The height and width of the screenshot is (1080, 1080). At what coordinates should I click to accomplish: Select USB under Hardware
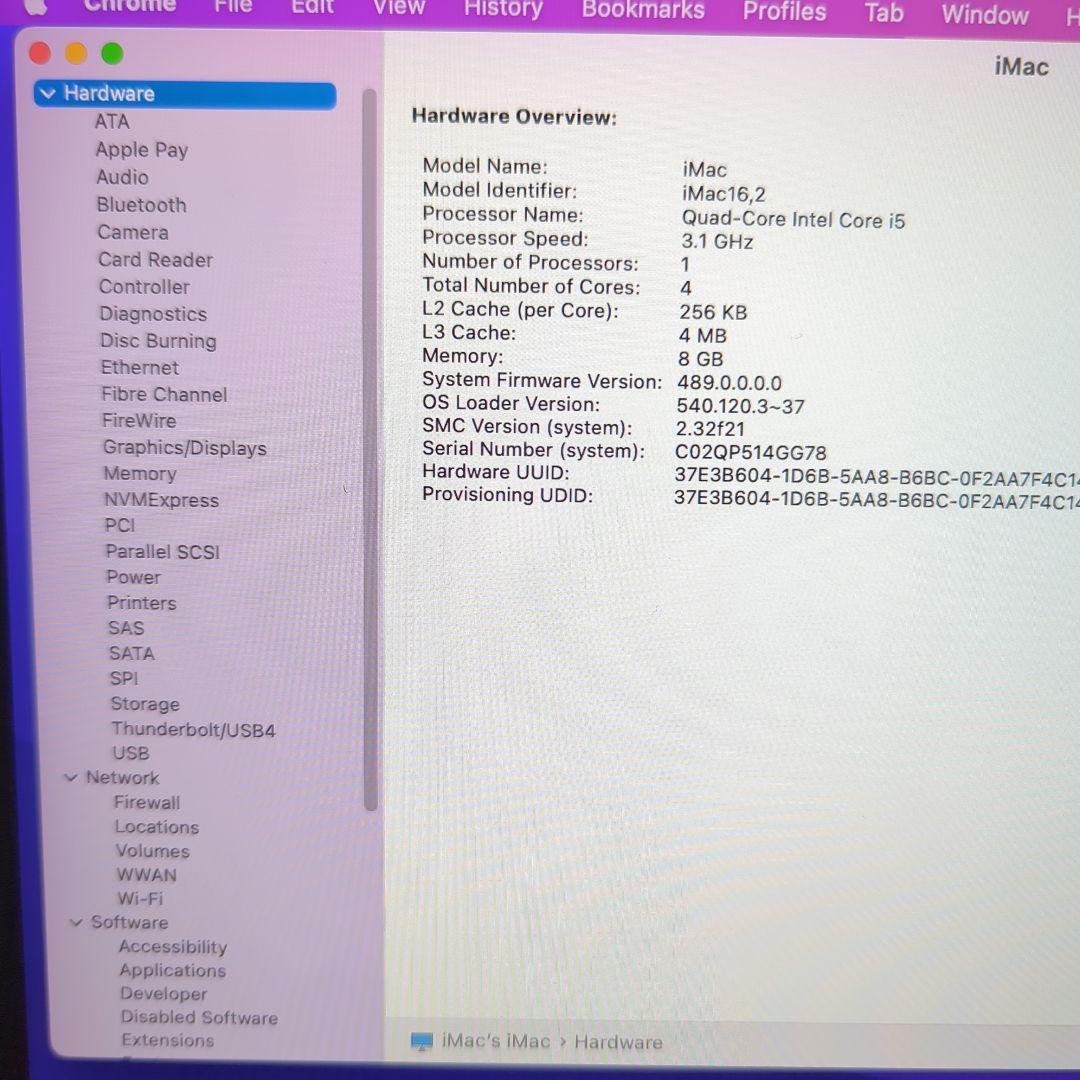[130, 753]
